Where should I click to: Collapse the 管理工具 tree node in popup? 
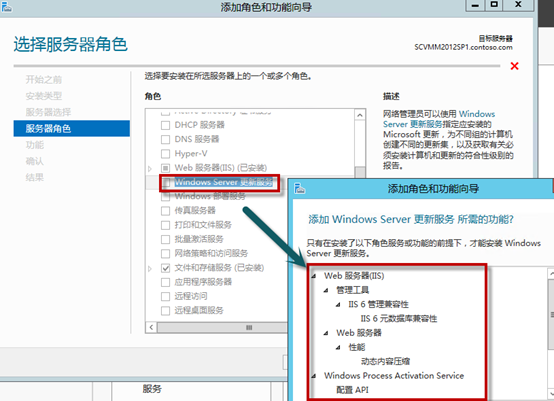pyautogui.click(x=326, y=290)
